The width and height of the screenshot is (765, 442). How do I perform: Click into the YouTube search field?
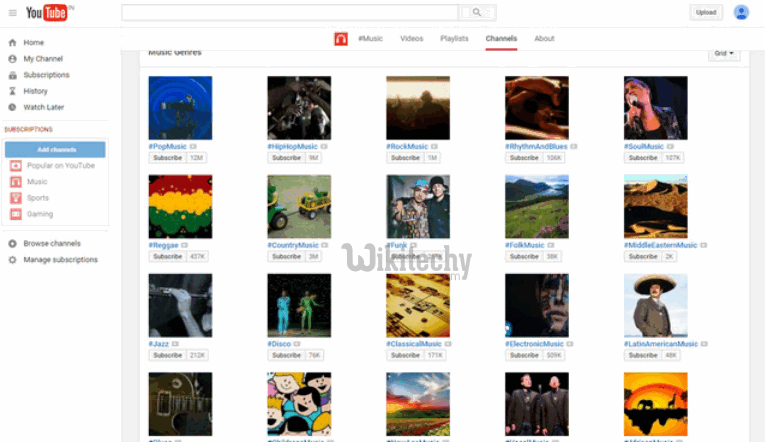coord(290,12)
